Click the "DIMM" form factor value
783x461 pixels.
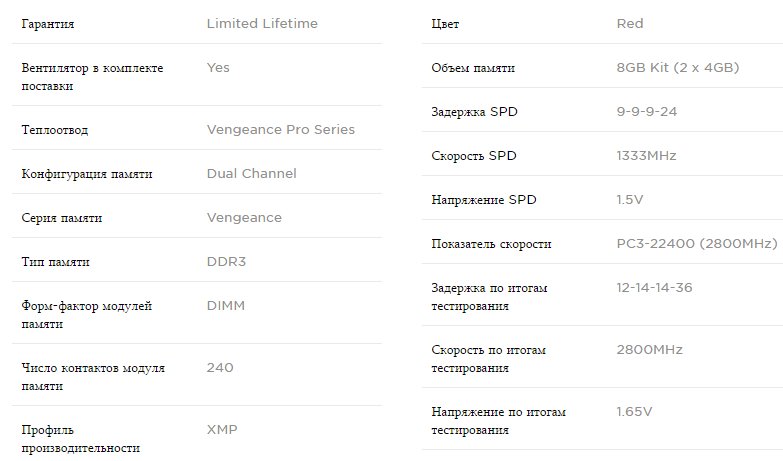pyautogui.click(x=225, y=305)
